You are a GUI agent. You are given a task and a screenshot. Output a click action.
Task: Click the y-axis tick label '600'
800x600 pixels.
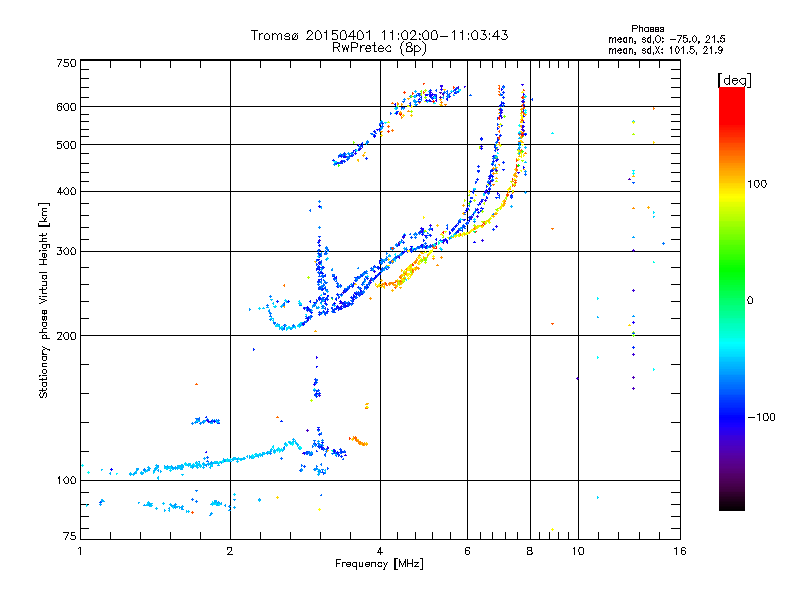coord(66,107)
